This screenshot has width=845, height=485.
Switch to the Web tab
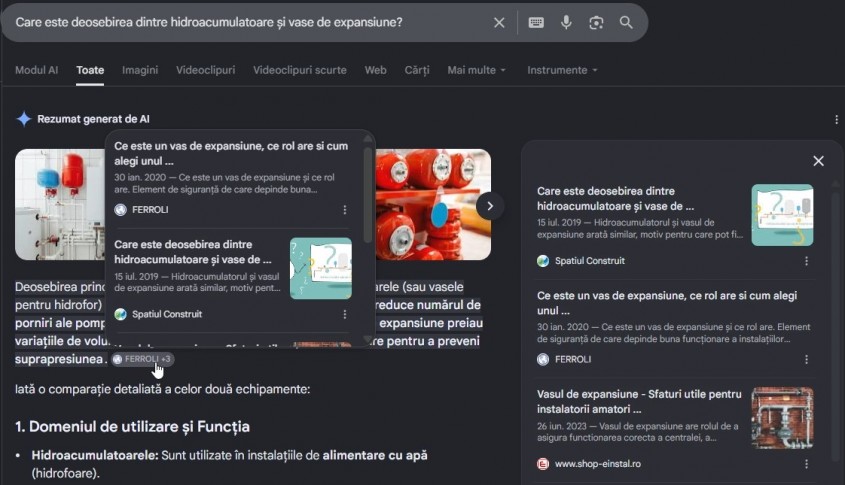click(375, 70)
